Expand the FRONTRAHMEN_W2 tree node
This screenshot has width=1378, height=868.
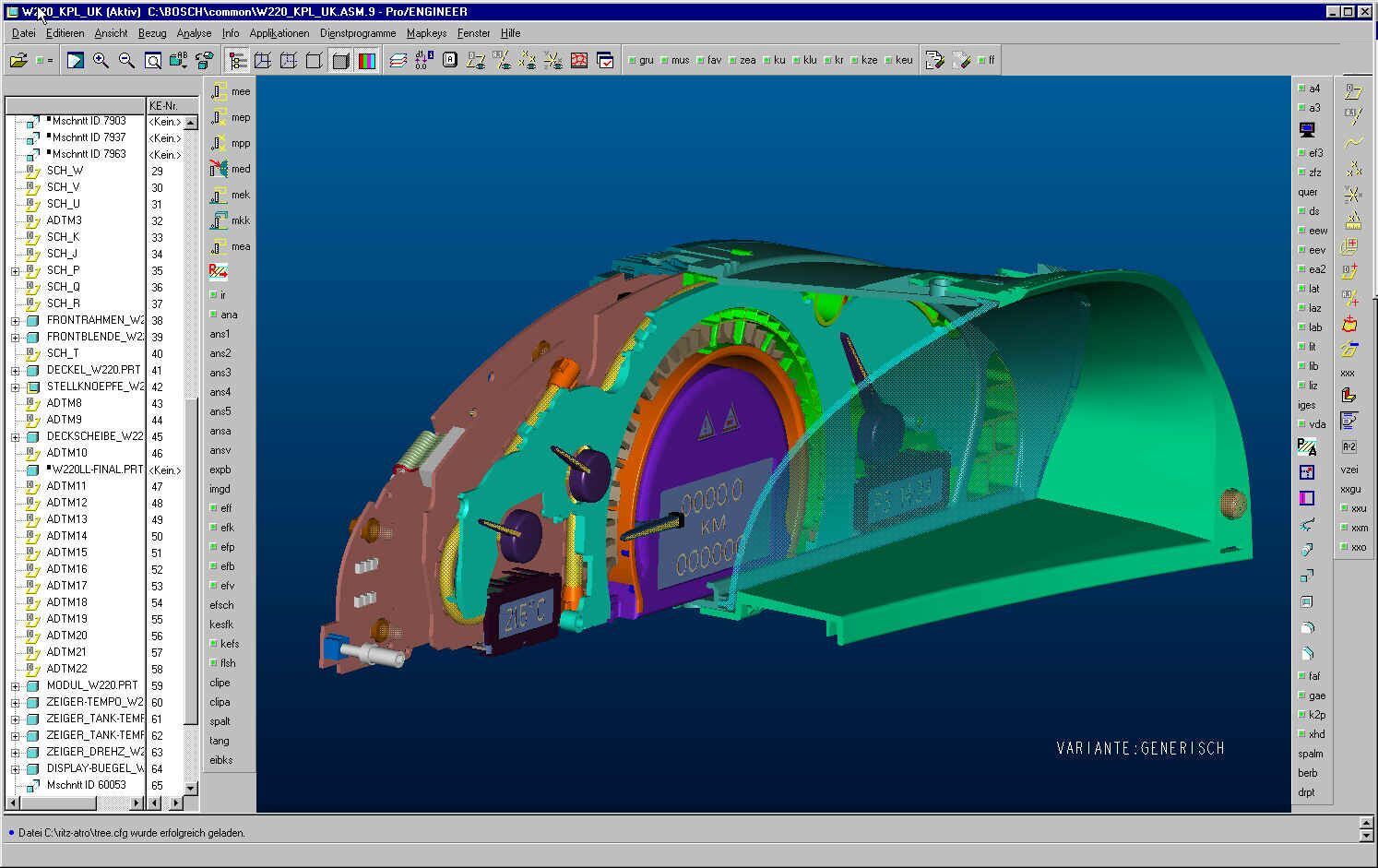coord(15,321)
